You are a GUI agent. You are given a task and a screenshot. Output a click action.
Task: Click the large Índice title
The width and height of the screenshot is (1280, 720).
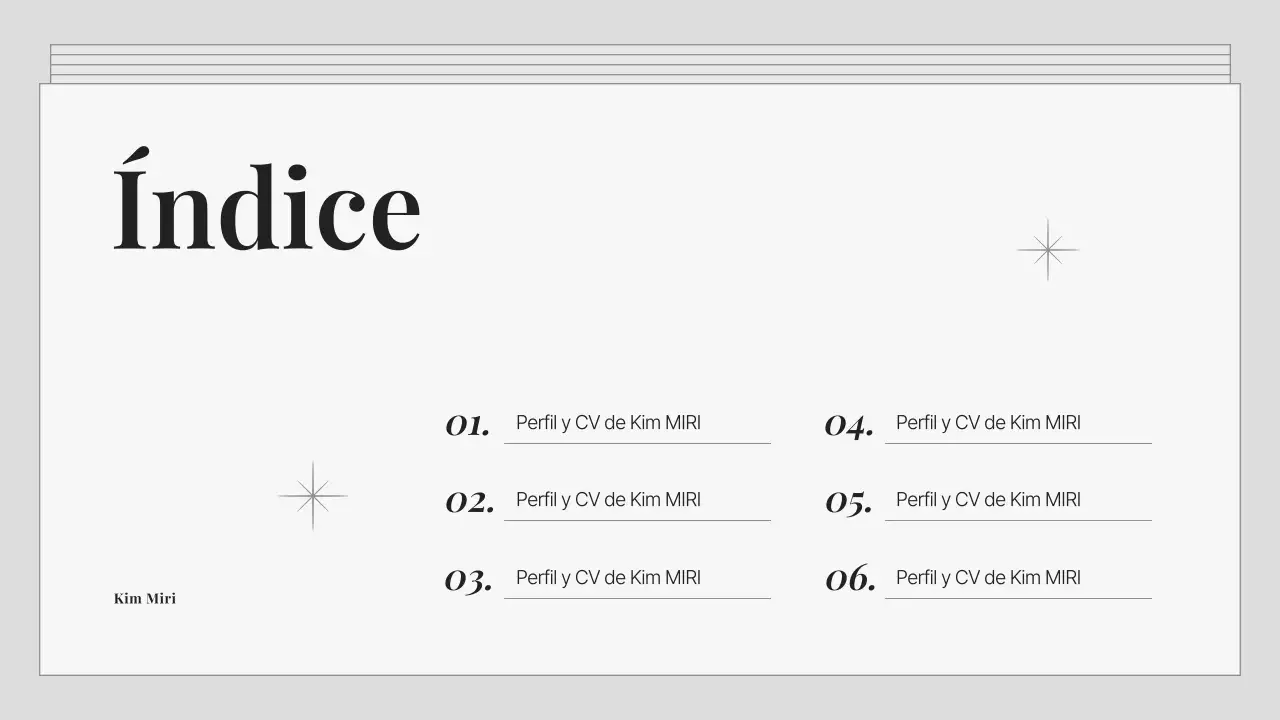pos(267,203)
